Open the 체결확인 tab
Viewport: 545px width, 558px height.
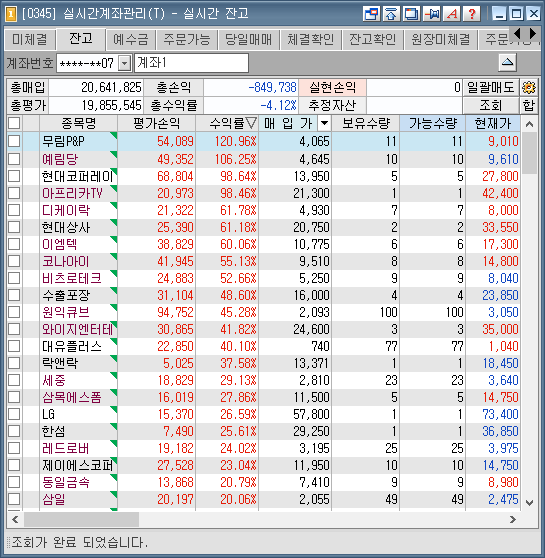pyautogui.click(x=311, y=39)
